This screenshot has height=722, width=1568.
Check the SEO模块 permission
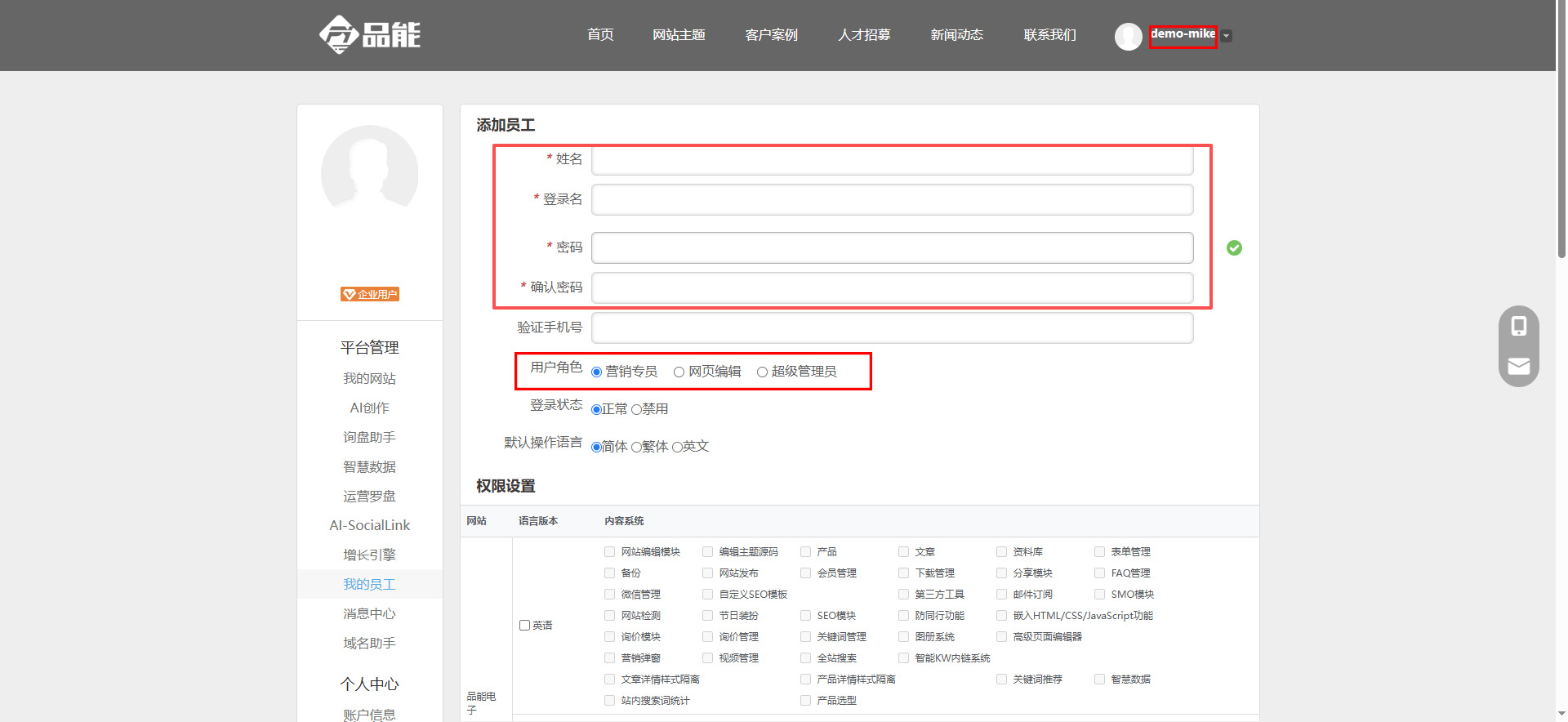click(805, 615)
